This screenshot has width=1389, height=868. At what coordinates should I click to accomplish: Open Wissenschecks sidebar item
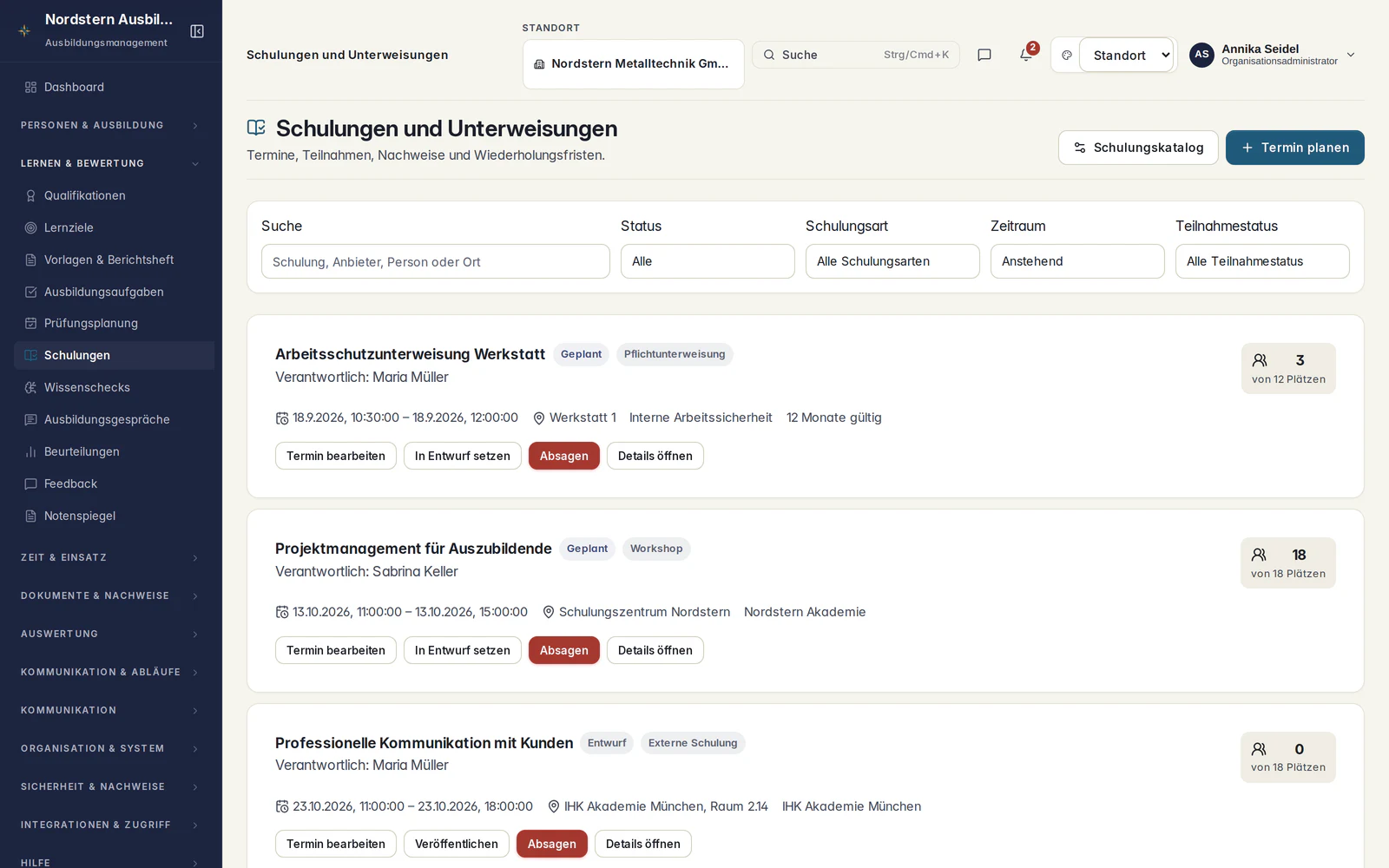pyautogui.click(x=115, y=387)
